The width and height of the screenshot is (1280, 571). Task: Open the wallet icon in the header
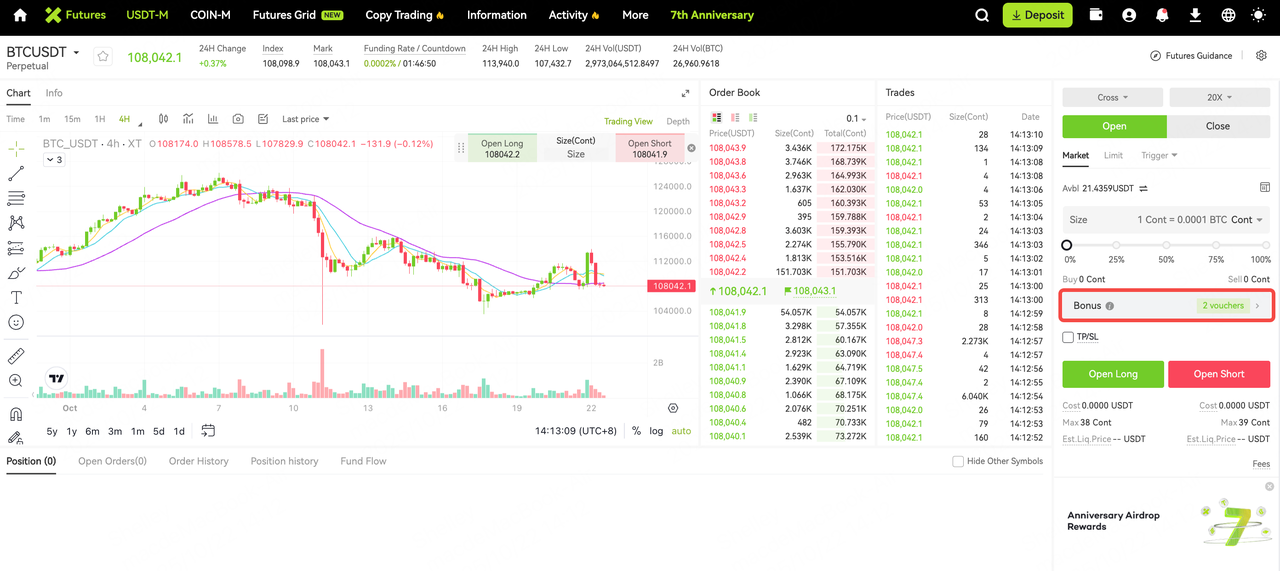tap(1096, 15)
